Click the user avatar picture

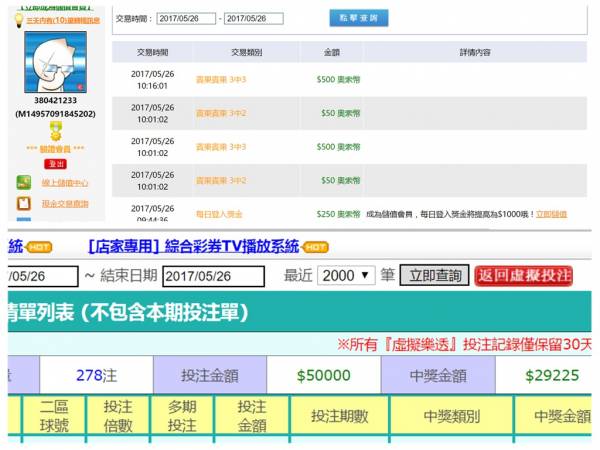[x=55, y=62]
